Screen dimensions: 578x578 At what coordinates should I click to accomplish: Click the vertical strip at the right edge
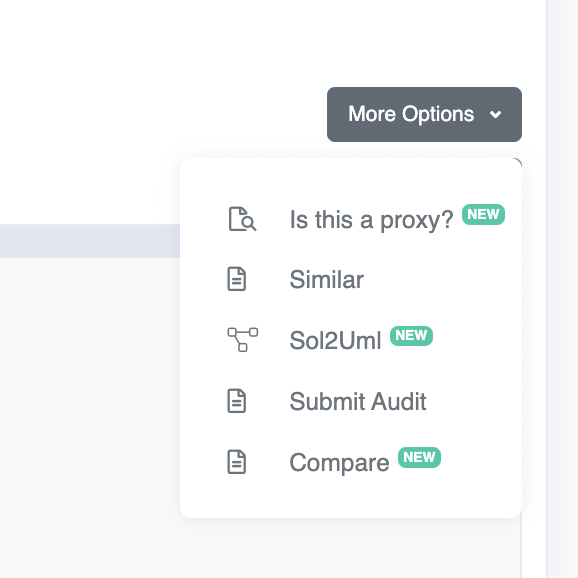tap(563, 289)
